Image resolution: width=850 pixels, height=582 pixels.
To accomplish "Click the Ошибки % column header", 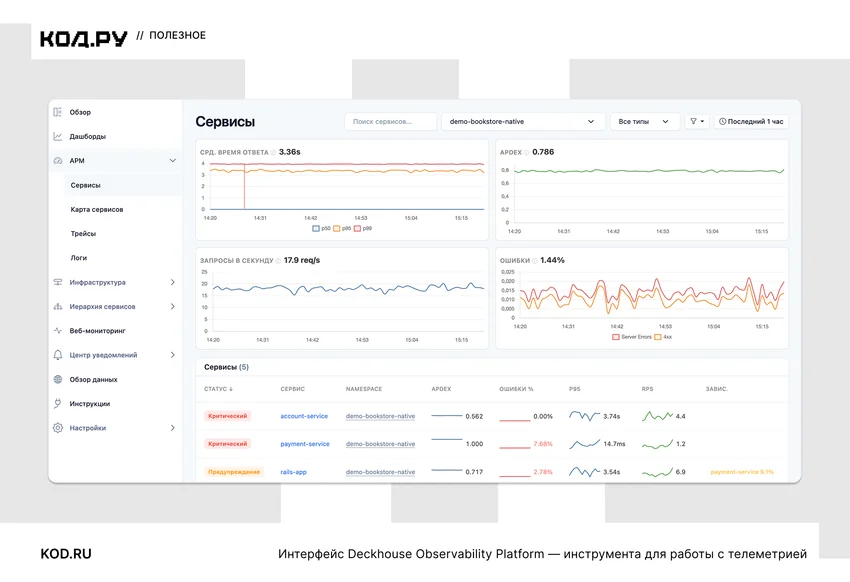I will click(x=516, y=389).
